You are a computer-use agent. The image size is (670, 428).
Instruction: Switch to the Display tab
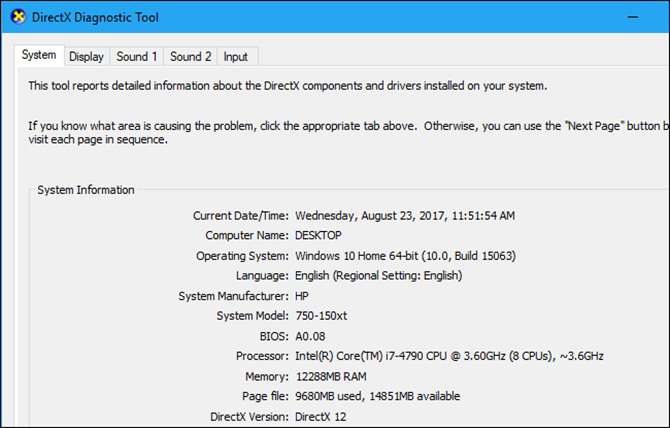pos(86,57)
